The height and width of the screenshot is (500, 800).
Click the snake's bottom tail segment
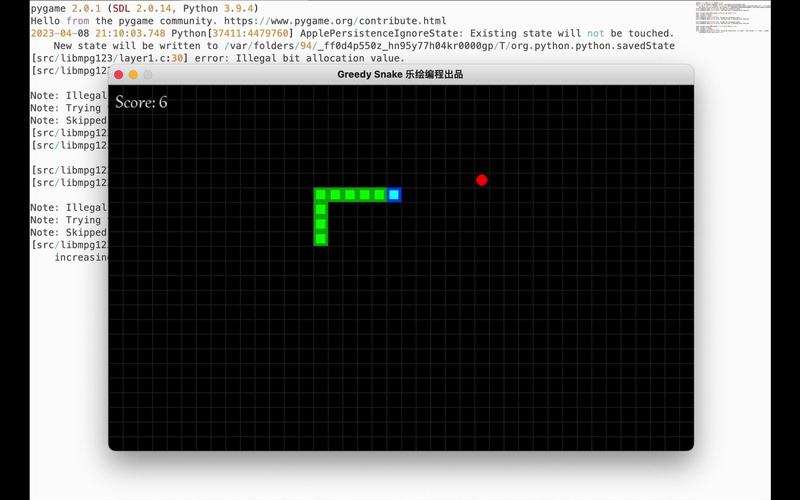(x=320, y=239)
